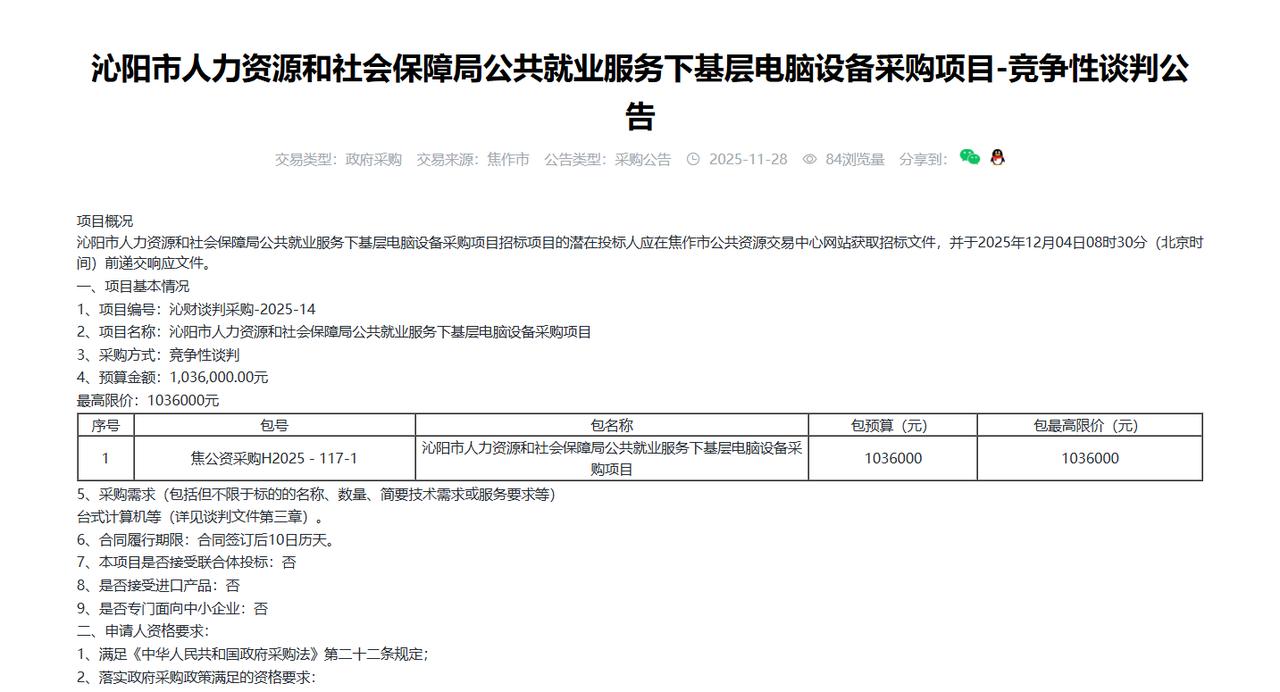Click 采购方式：竞争性谈判 line

tap(158, 355)
